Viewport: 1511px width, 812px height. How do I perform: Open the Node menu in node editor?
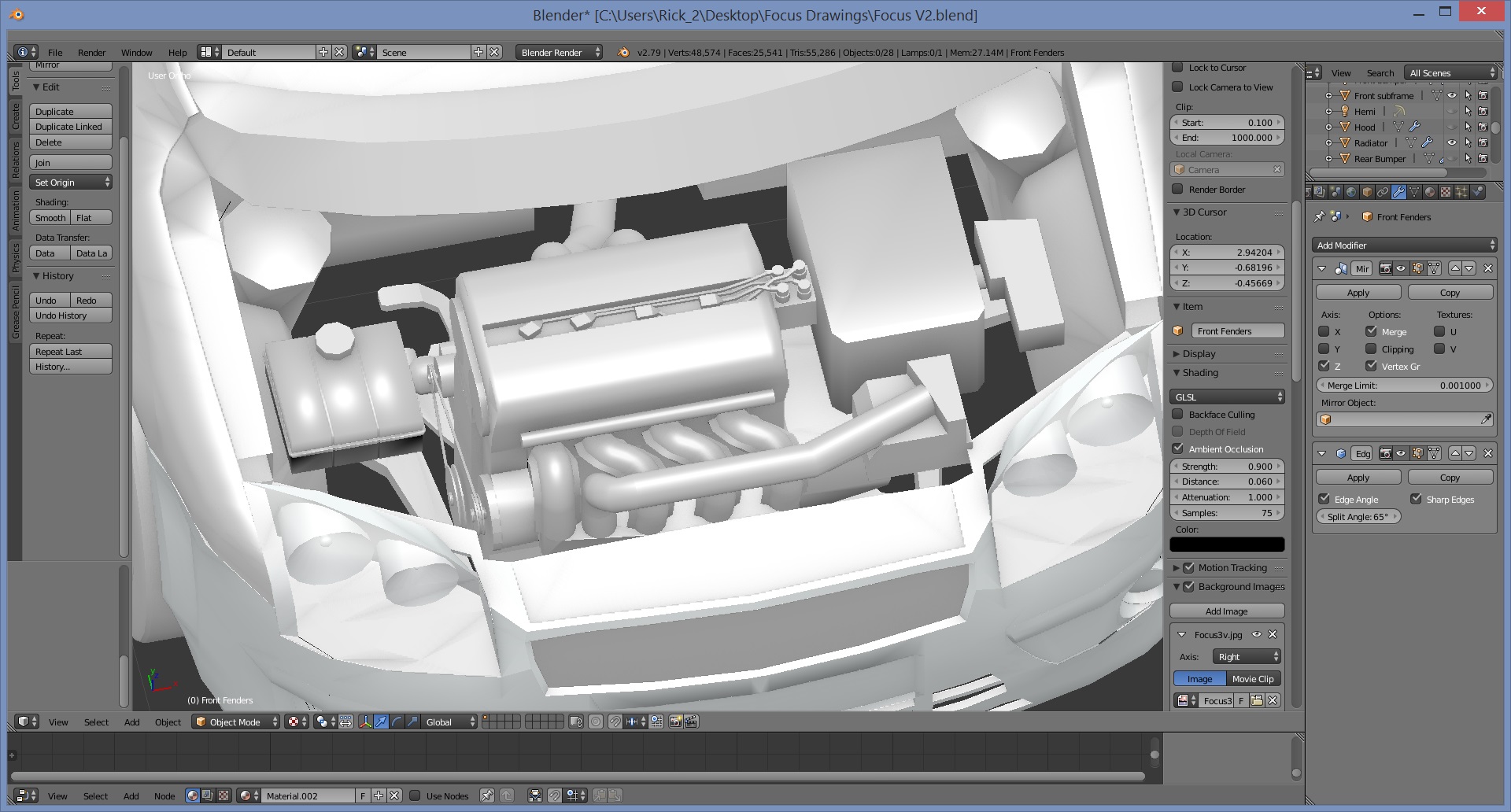tap(164, 795)
